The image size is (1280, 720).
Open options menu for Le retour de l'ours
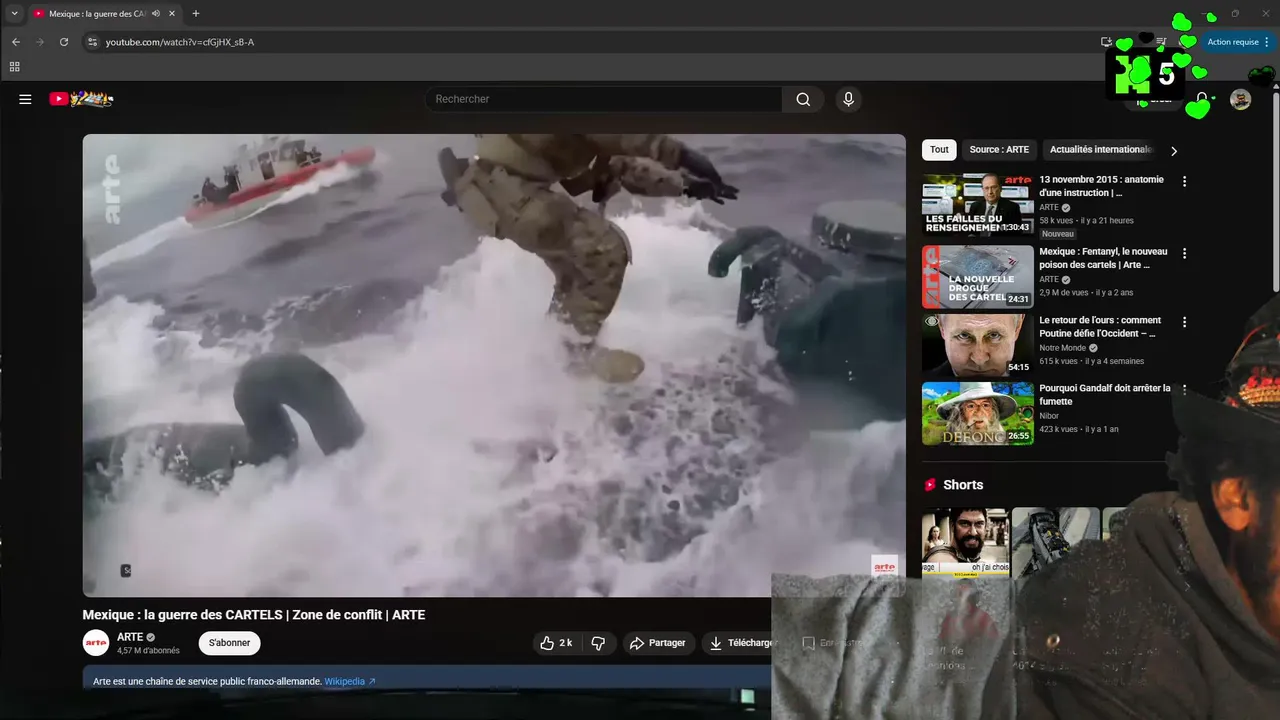pos(1185,323)
